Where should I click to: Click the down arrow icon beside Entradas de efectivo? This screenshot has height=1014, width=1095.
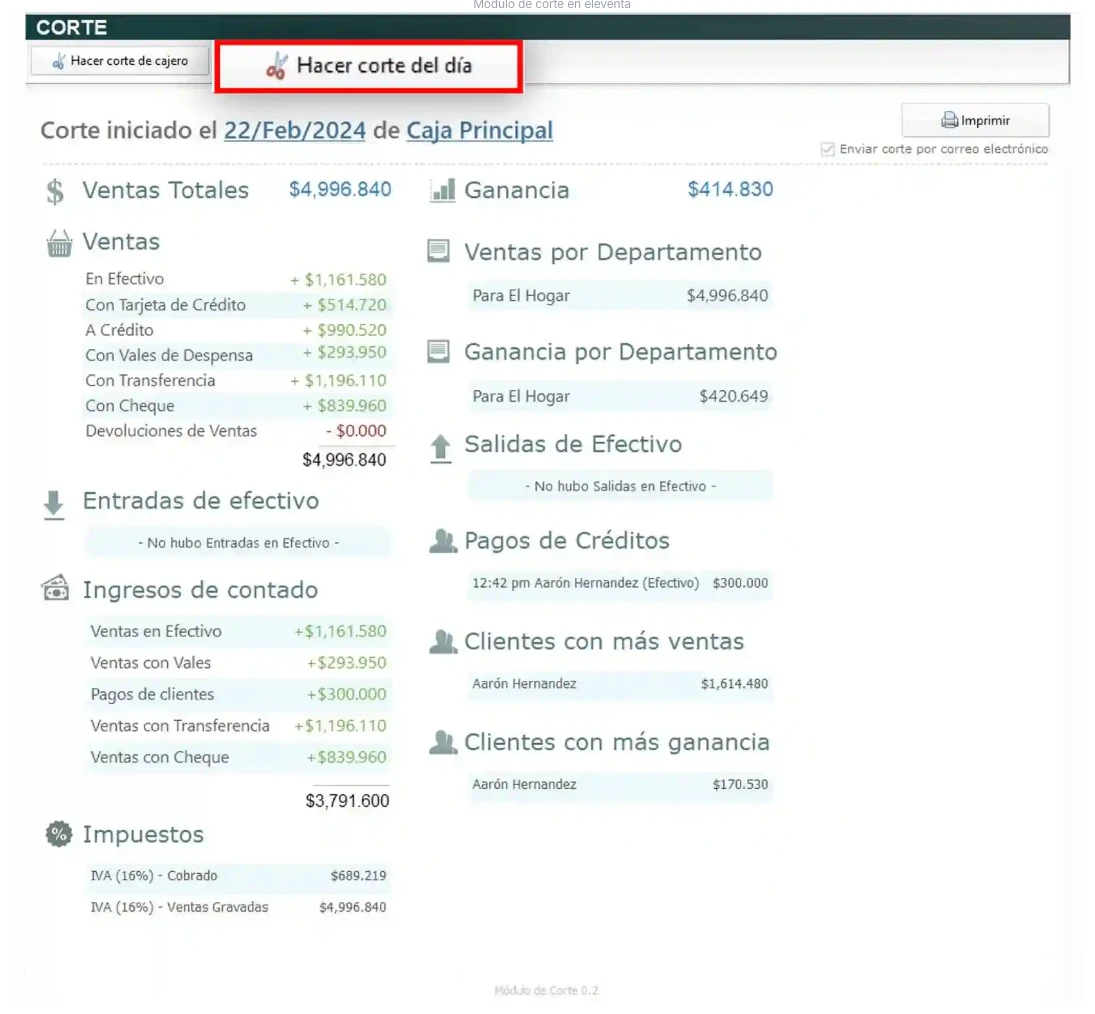[54, 505]
